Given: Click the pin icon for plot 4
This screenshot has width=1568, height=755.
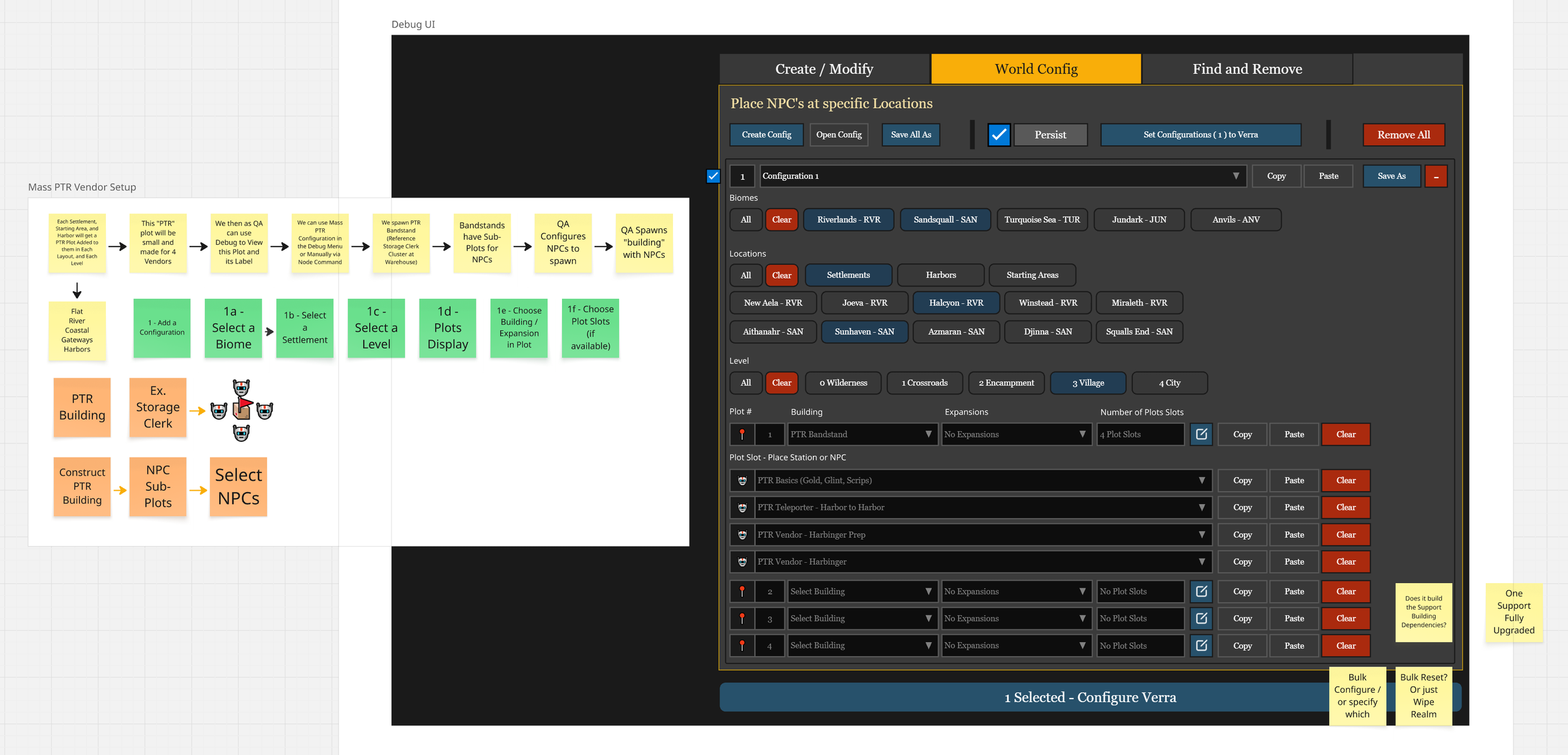Looking at the screenshot, I should pos(742,646).
